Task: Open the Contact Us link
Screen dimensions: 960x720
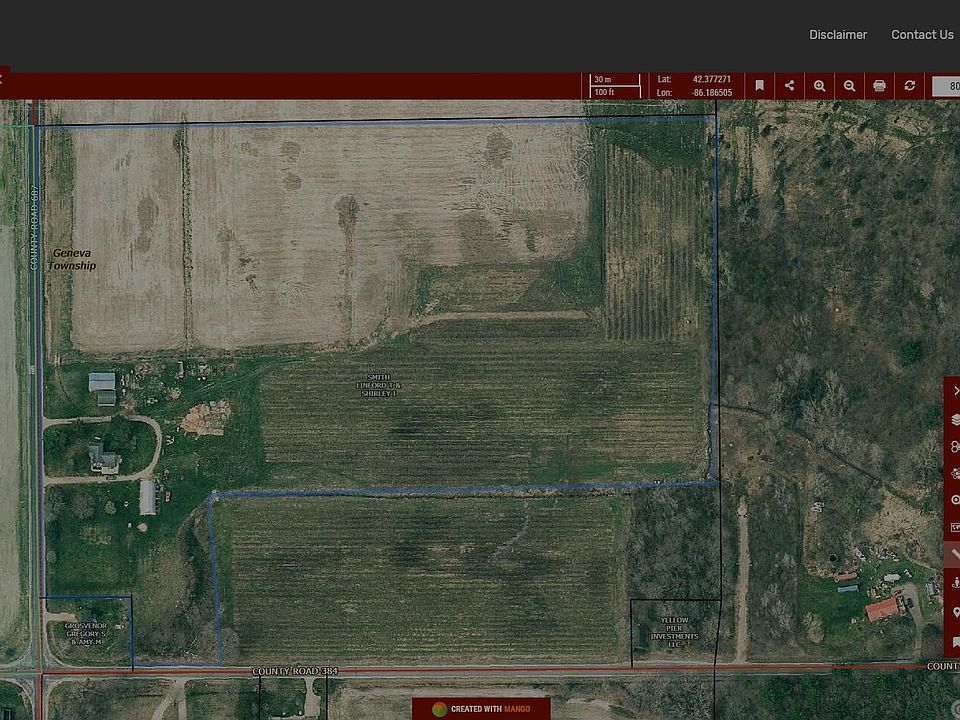Action: point(922,35)
